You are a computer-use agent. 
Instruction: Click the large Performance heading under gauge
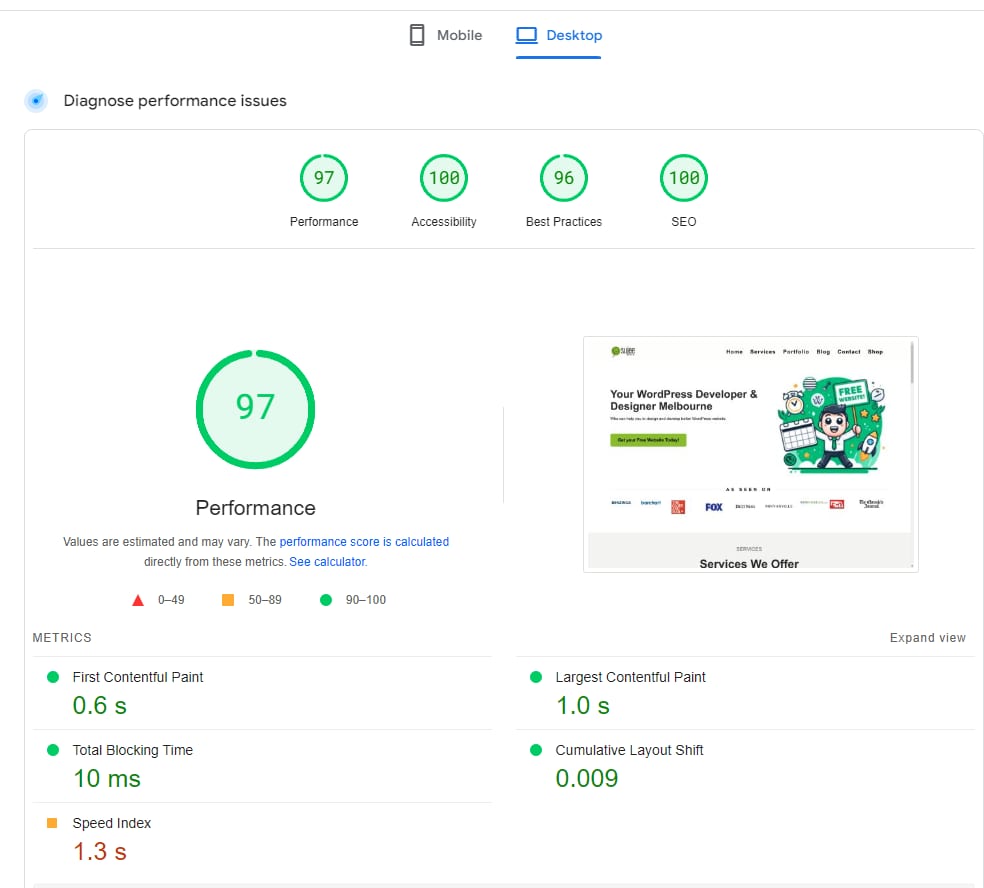pos(255,508)
